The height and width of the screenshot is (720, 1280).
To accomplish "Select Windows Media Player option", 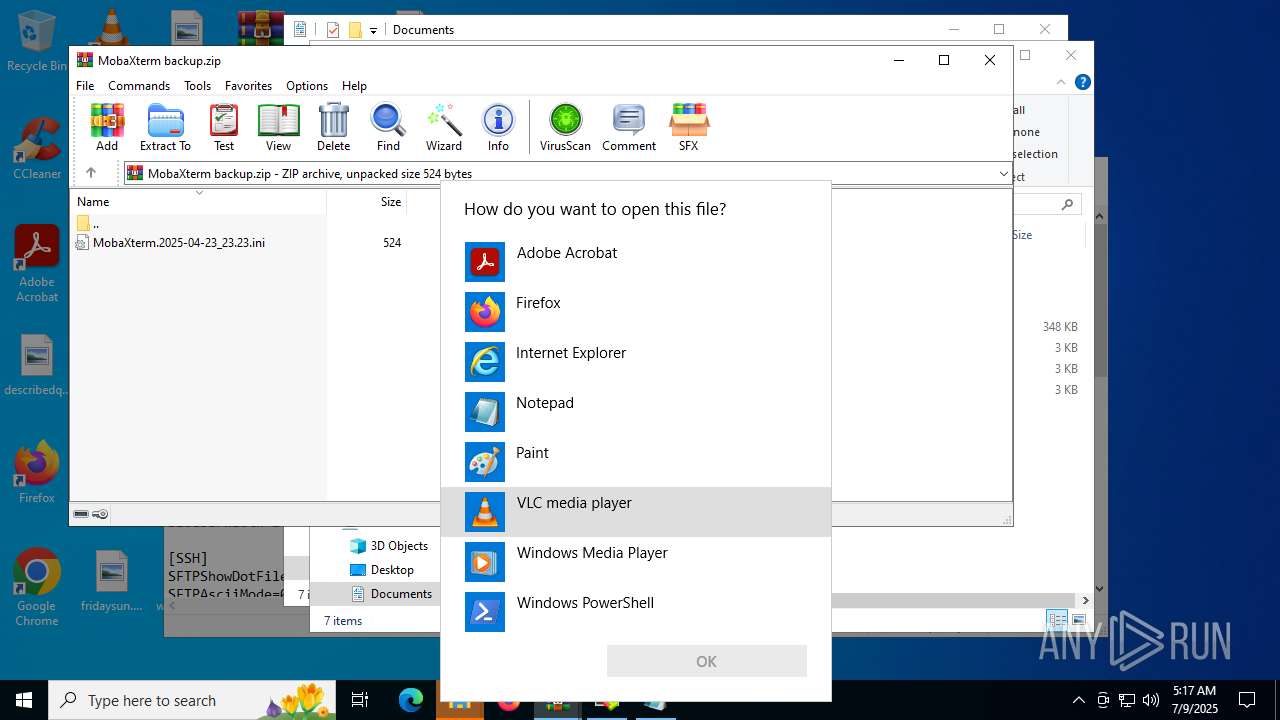I will [x=636, y=562].
